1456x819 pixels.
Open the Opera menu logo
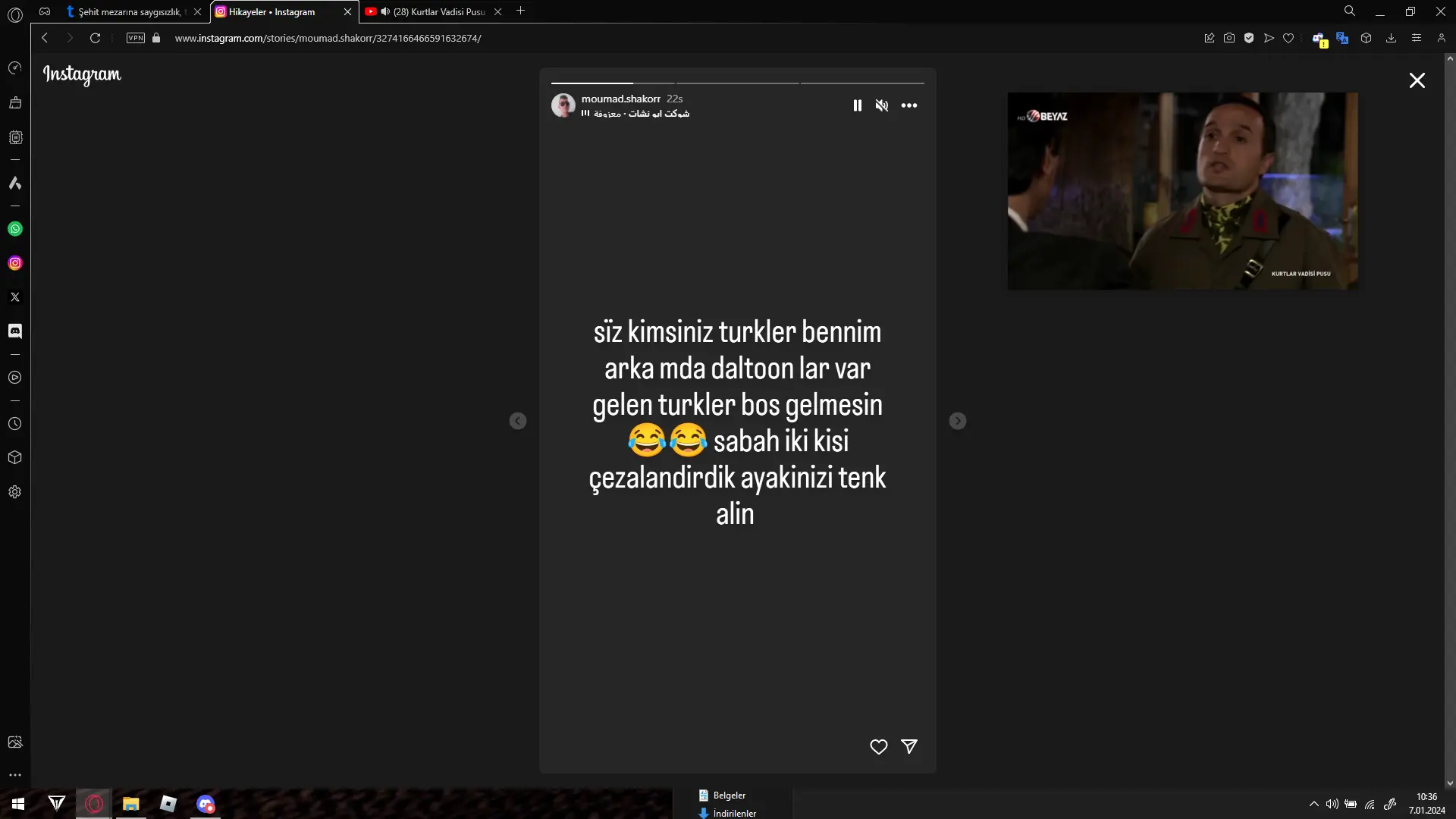coord(15,14)
